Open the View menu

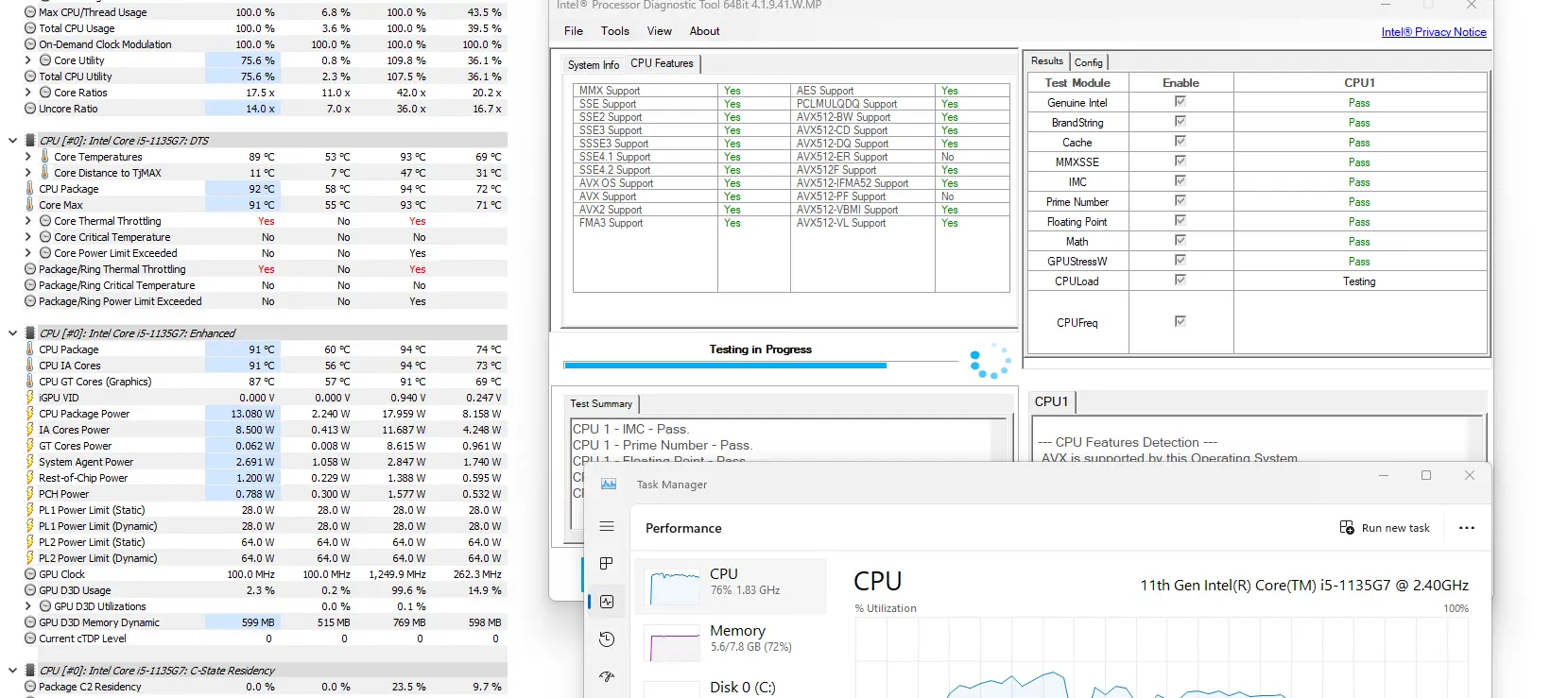pos(660,31)
